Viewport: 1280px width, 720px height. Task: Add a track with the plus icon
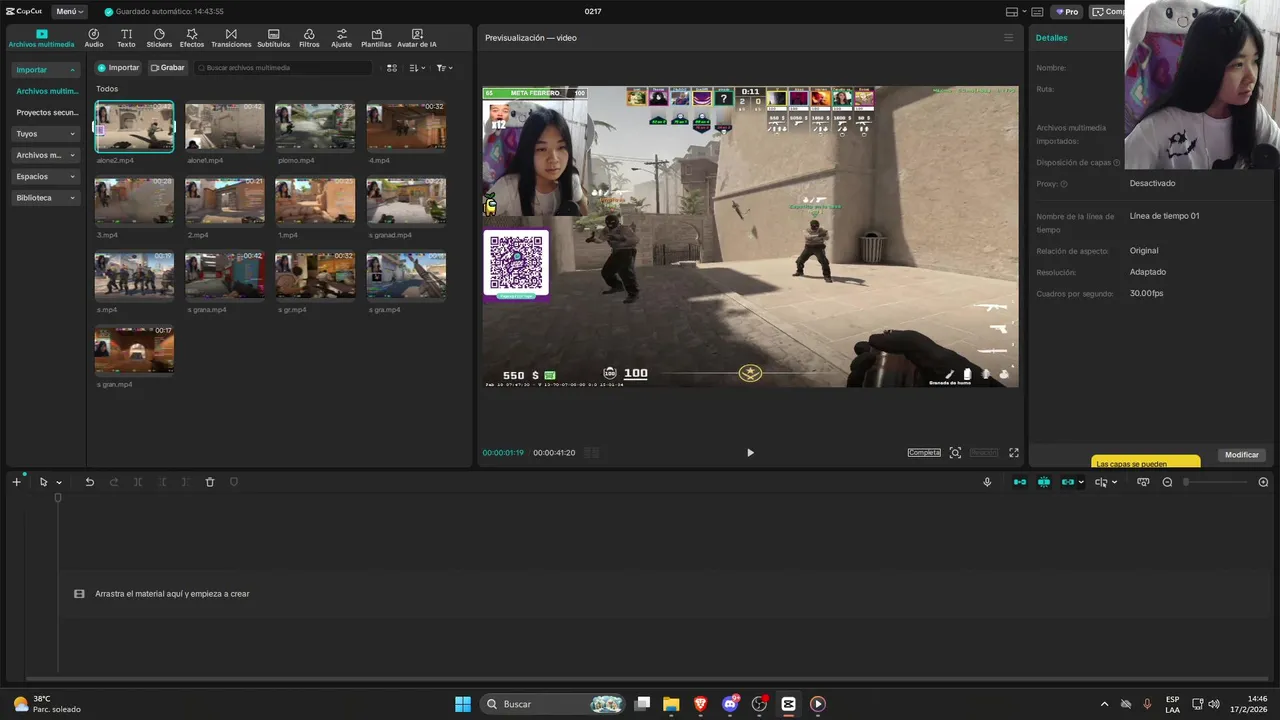pos(16,482)
